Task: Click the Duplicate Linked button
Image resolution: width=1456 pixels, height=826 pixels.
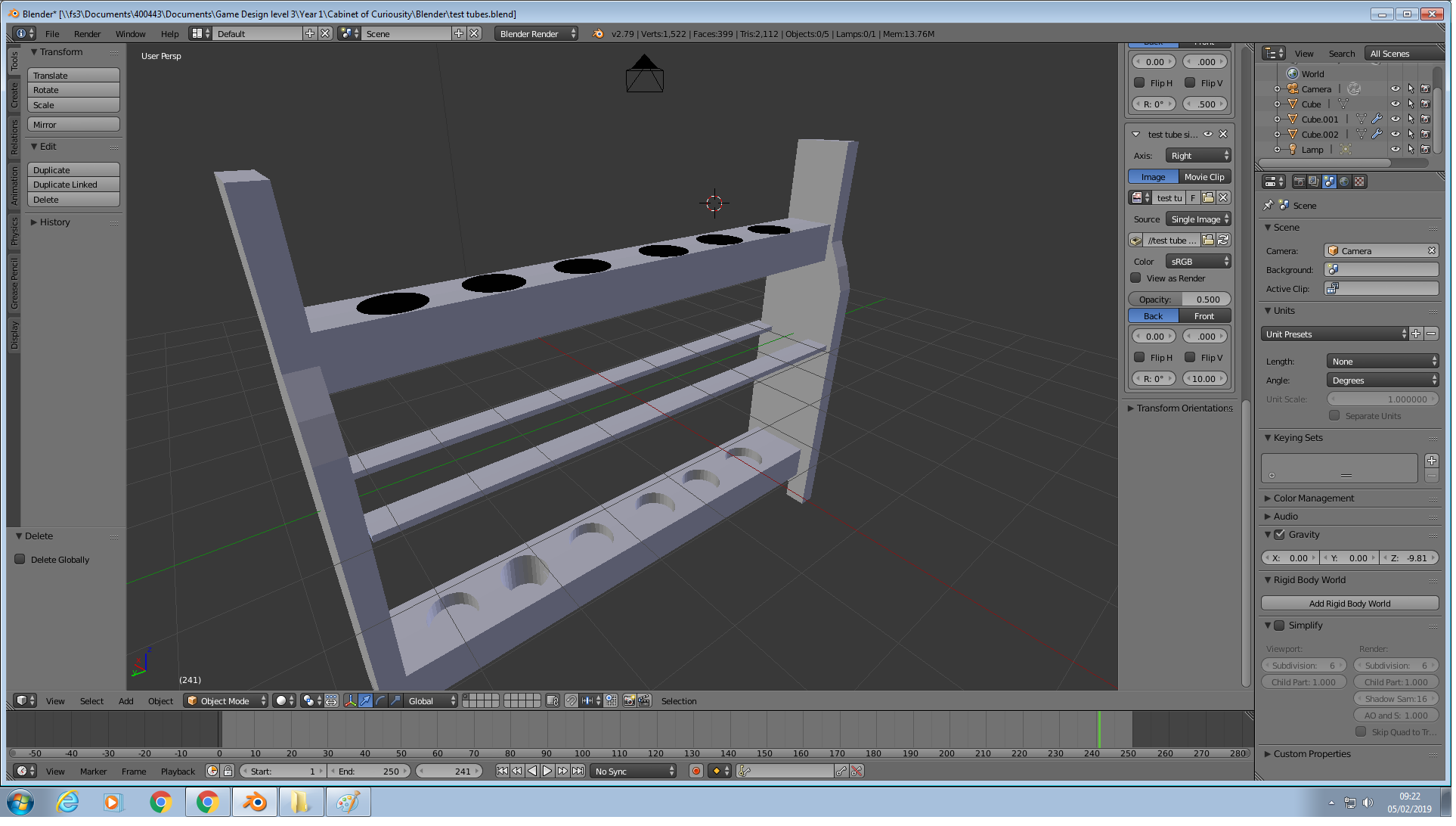Action: point(73,185)
